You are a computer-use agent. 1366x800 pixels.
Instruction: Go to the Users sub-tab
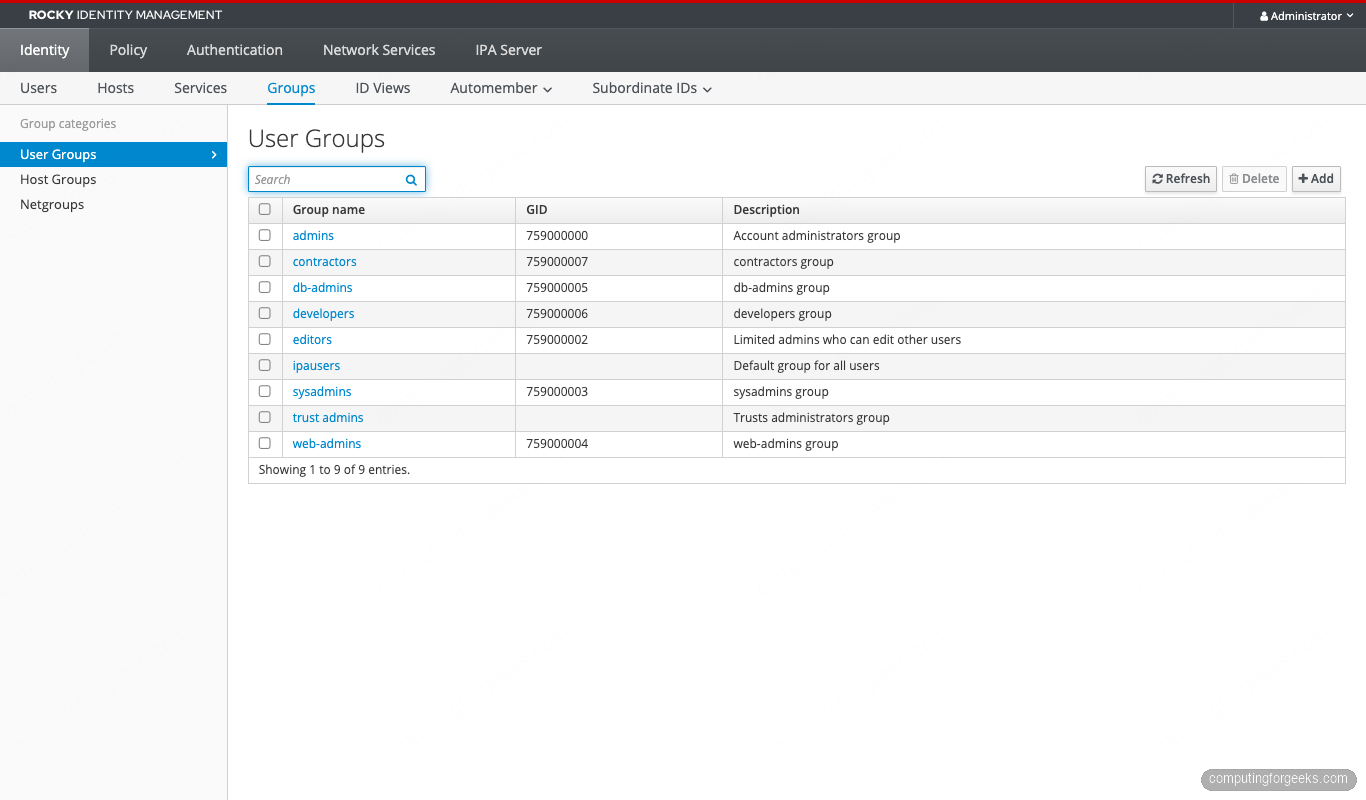click(39, 88)
